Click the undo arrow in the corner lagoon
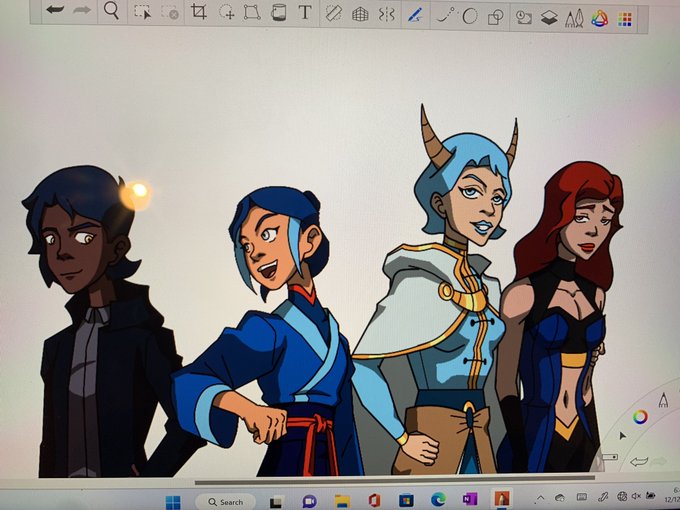The height and width of the screenshot is (510, 680). [x=638, y=462]
